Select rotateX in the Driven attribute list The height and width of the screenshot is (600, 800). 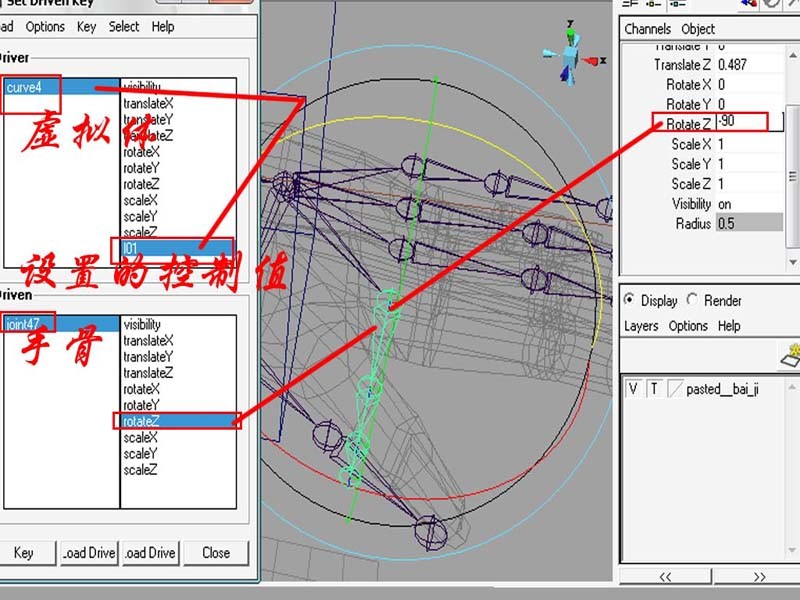click(x=141, y=389)
